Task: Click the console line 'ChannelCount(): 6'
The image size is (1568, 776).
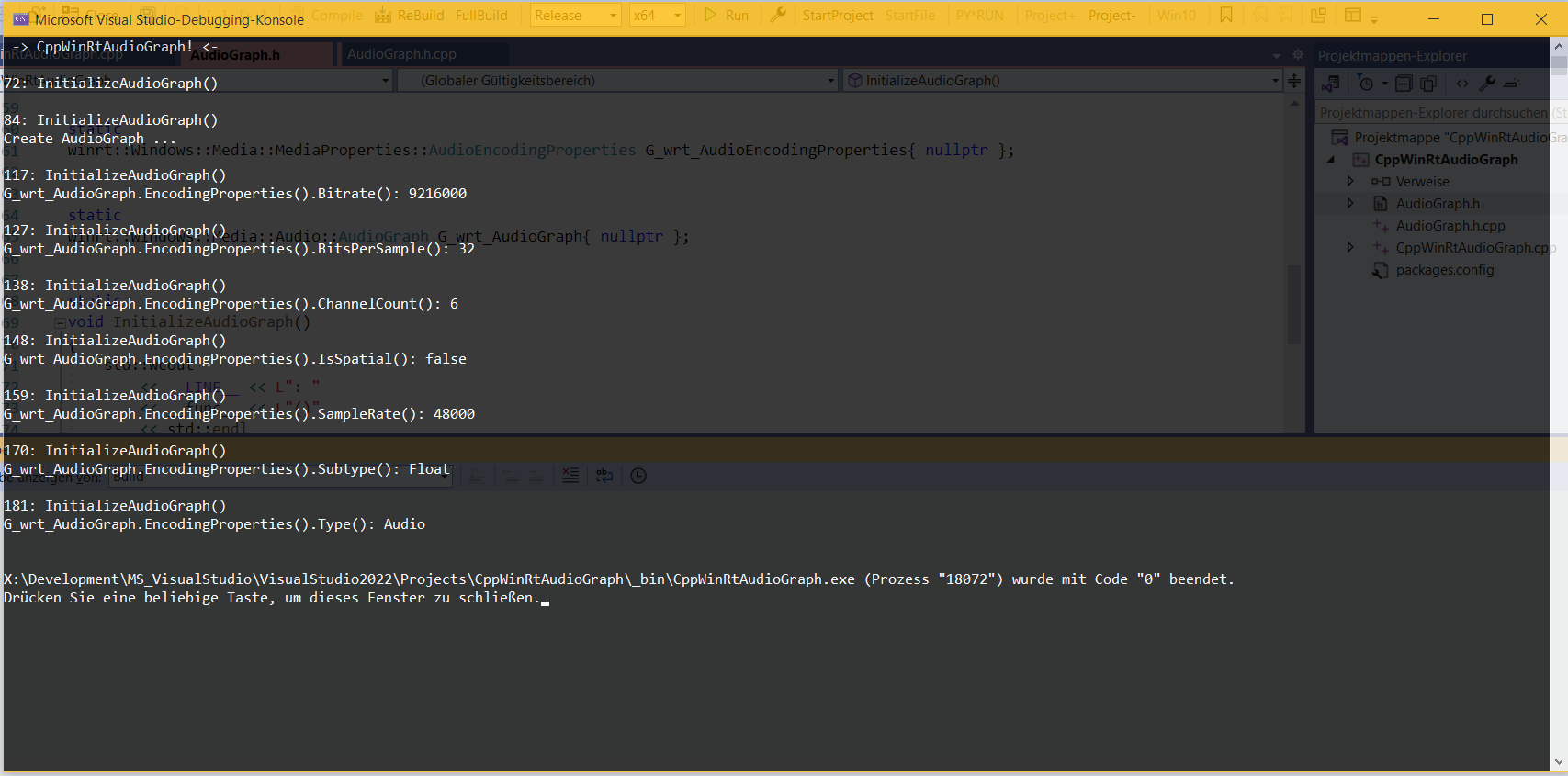Action: click(231, 304)
